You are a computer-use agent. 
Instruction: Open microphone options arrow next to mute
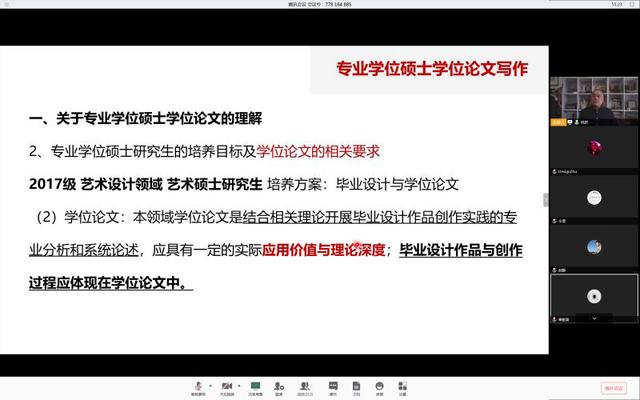click(x=211, y=385)
